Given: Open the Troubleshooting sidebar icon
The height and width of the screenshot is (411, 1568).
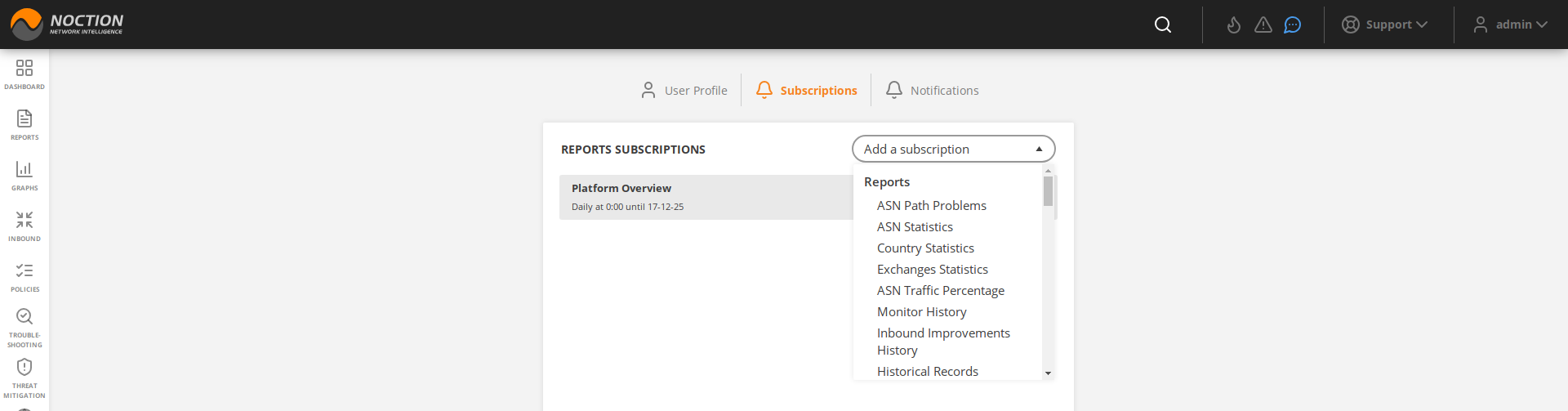Looking at the screenshot, I should [x=24, y=326].
